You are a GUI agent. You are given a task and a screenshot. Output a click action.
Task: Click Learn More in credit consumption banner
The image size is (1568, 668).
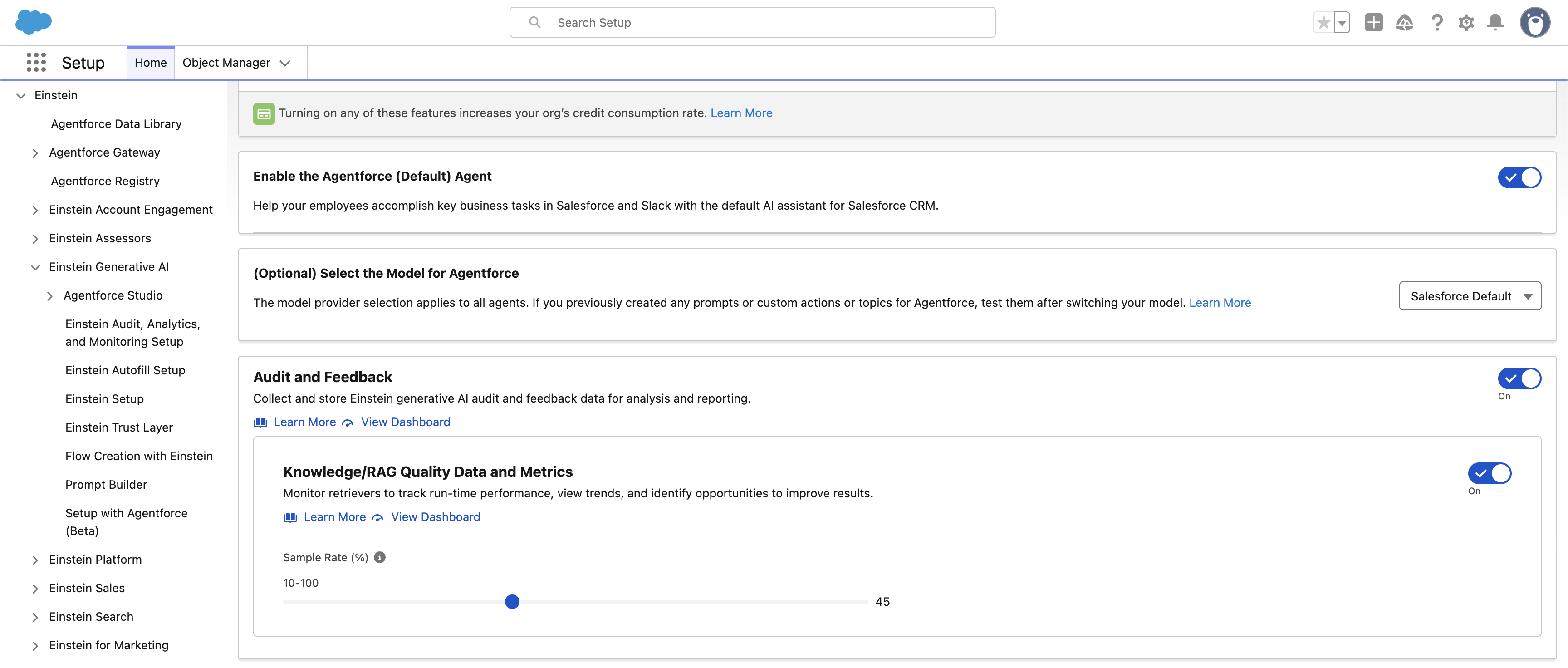pos(741,113)
